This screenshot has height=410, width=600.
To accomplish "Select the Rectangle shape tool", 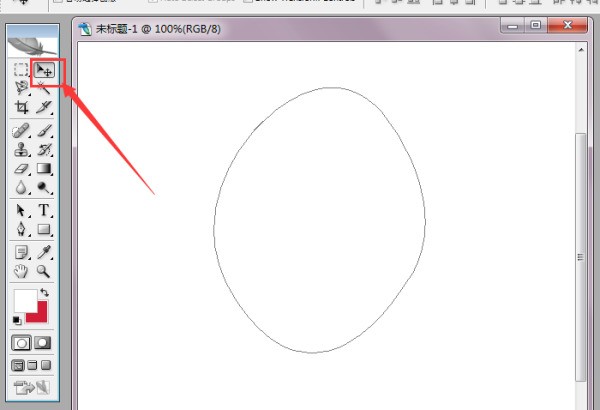I will (44, 229).
